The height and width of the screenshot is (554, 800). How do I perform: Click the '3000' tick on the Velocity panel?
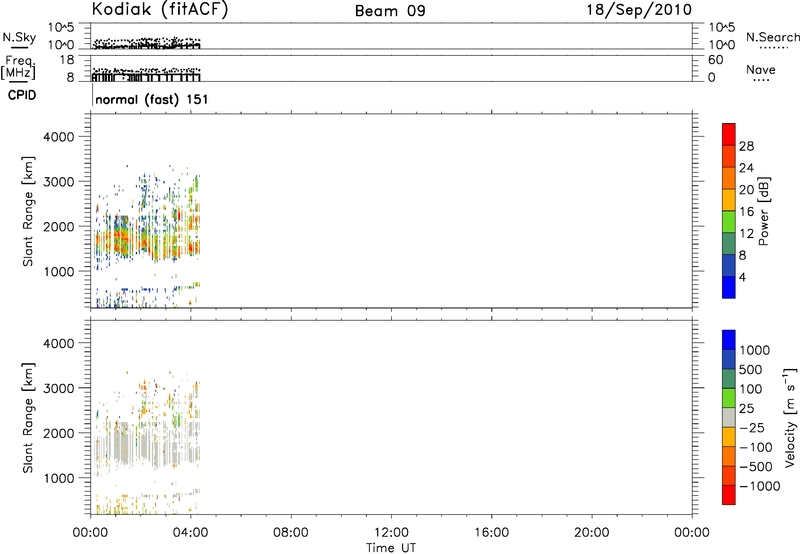(x=59, y=388)
